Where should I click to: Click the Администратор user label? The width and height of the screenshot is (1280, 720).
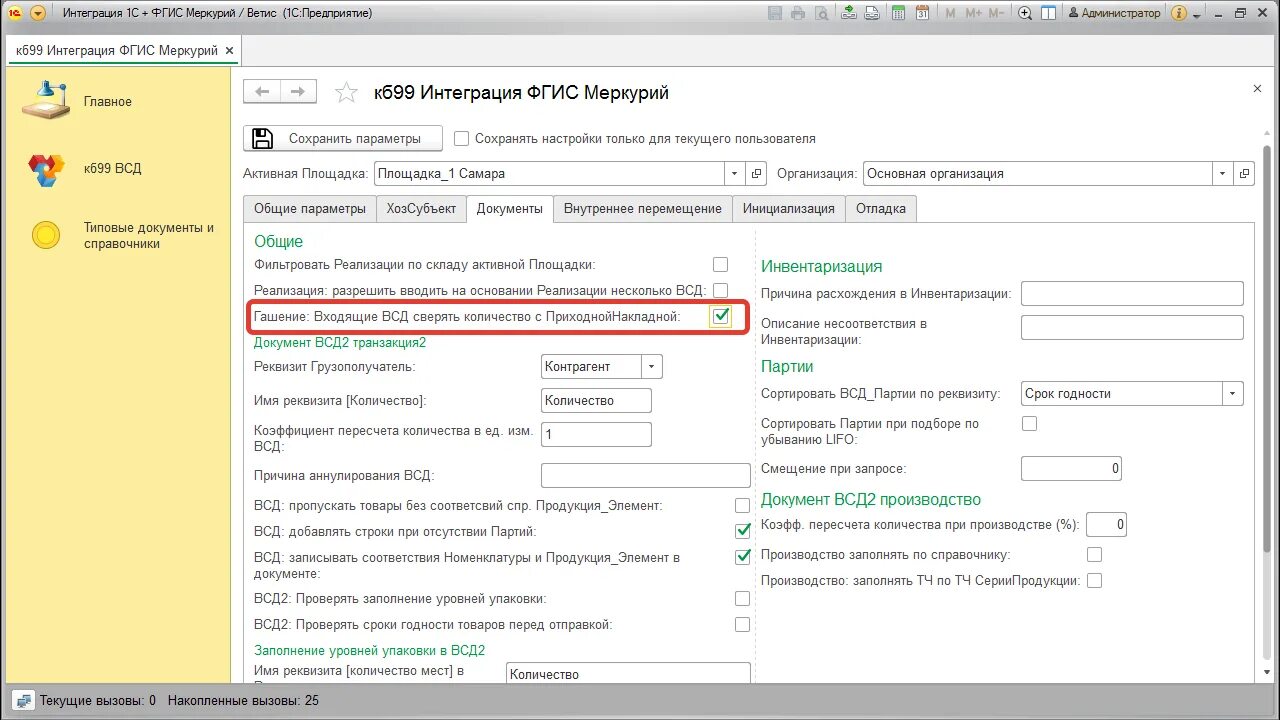(x=1115, y=13)
